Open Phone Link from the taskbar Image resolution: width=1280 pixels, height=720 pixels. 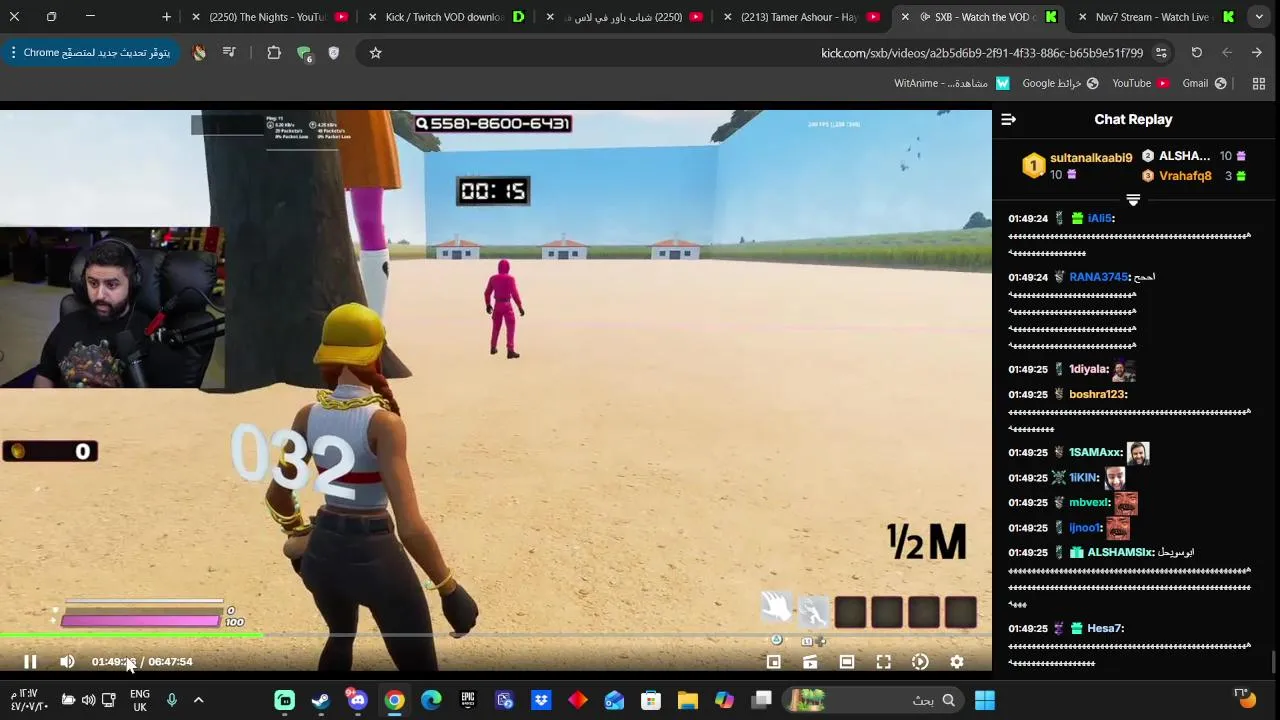click(x=504, y=700)
